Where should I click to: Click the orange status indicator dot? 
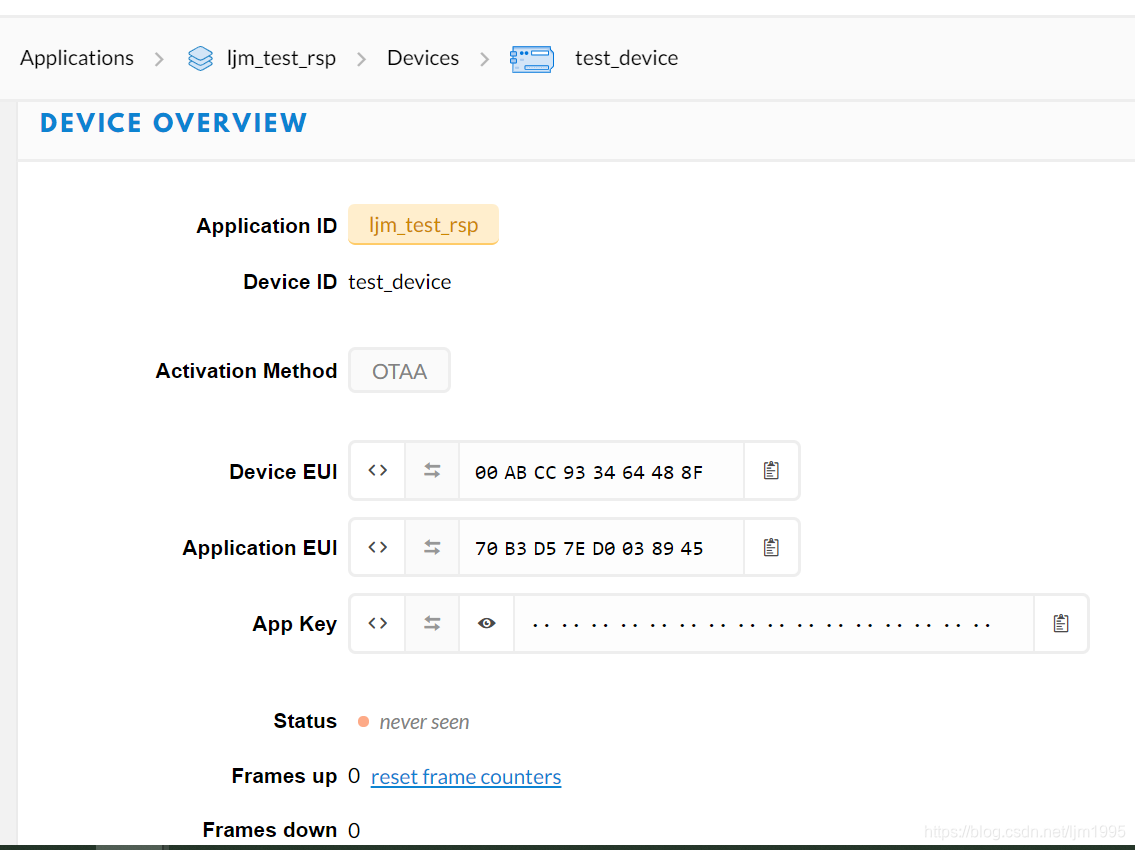363,722
